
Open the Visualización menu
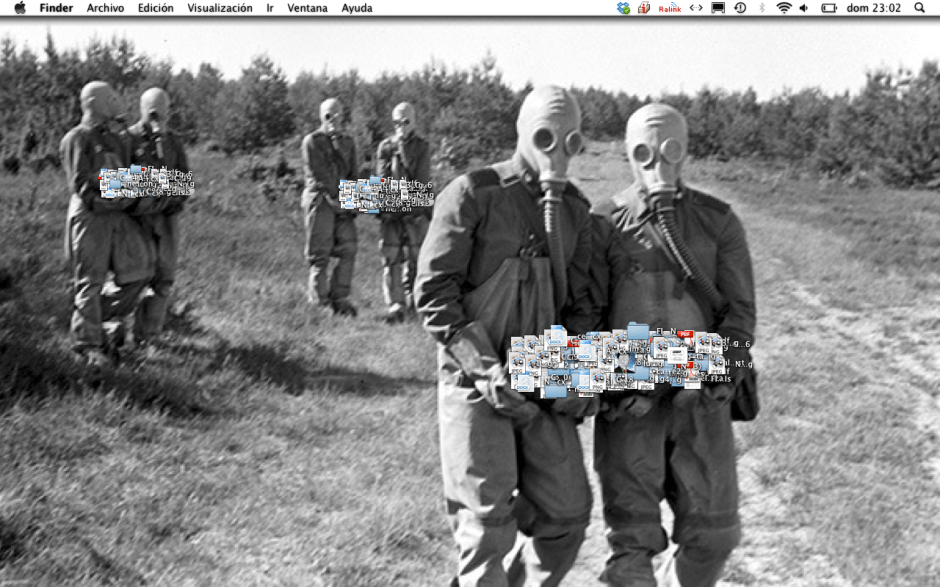tap(220, 8)
